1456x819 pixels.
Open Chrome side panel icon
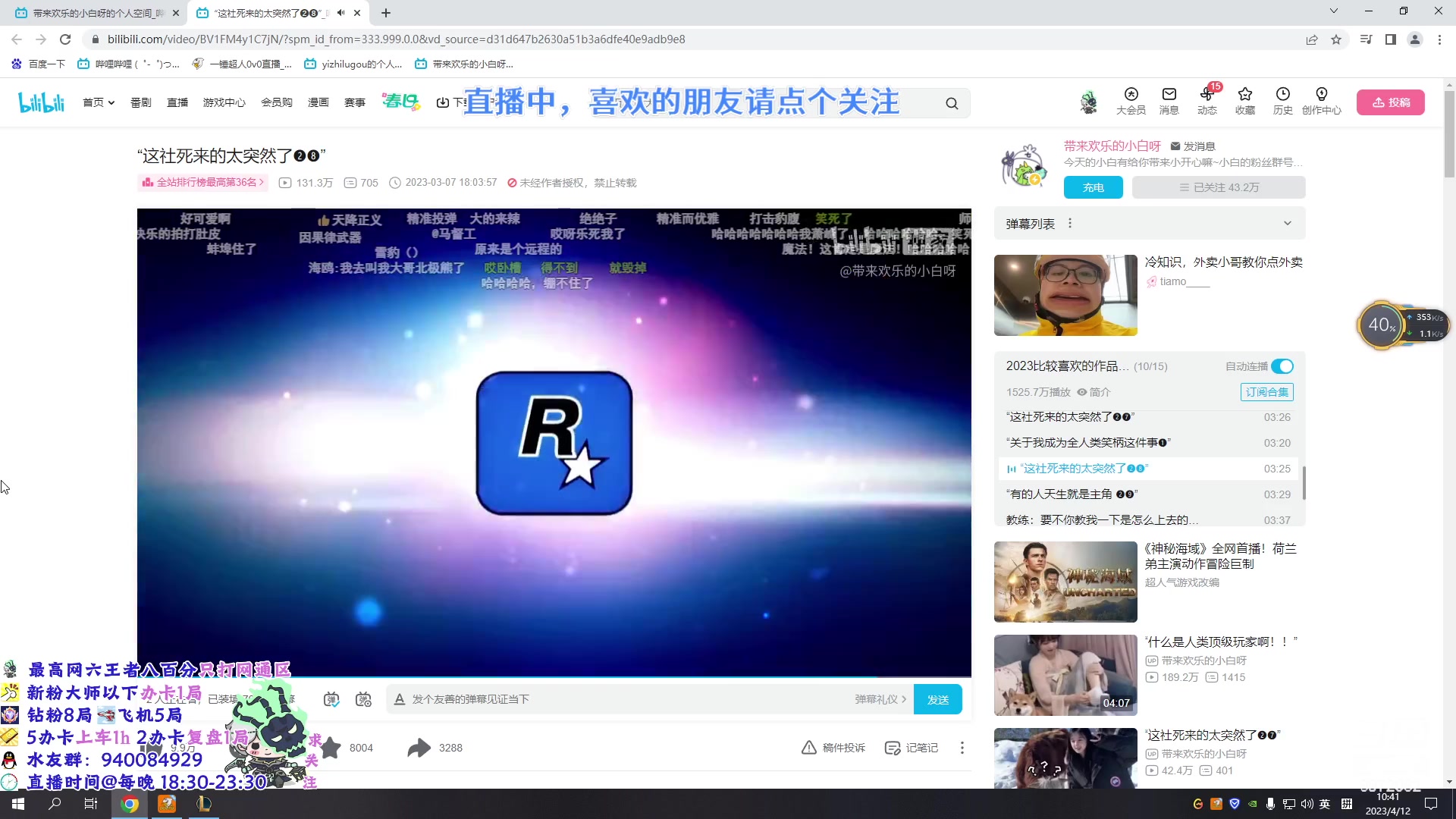tap(1391, 39)
